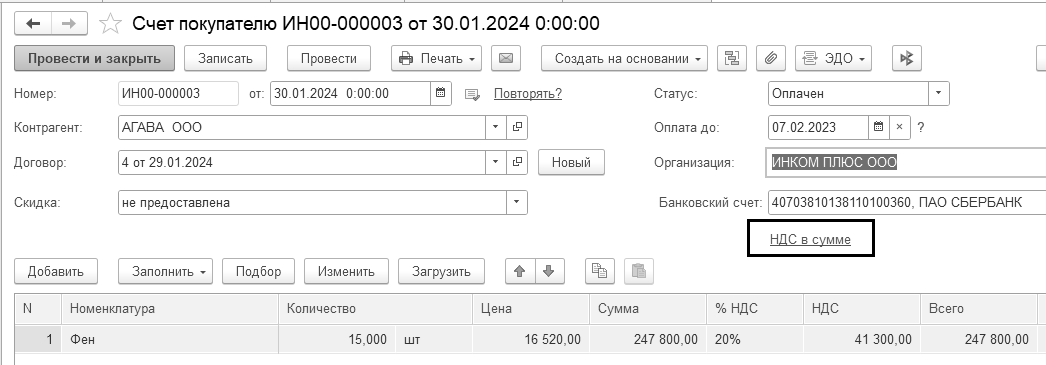Image resolution: width=1046 pixels, height=365 pixels.
Task: Click the Изменить button
Action: (346, 272)
